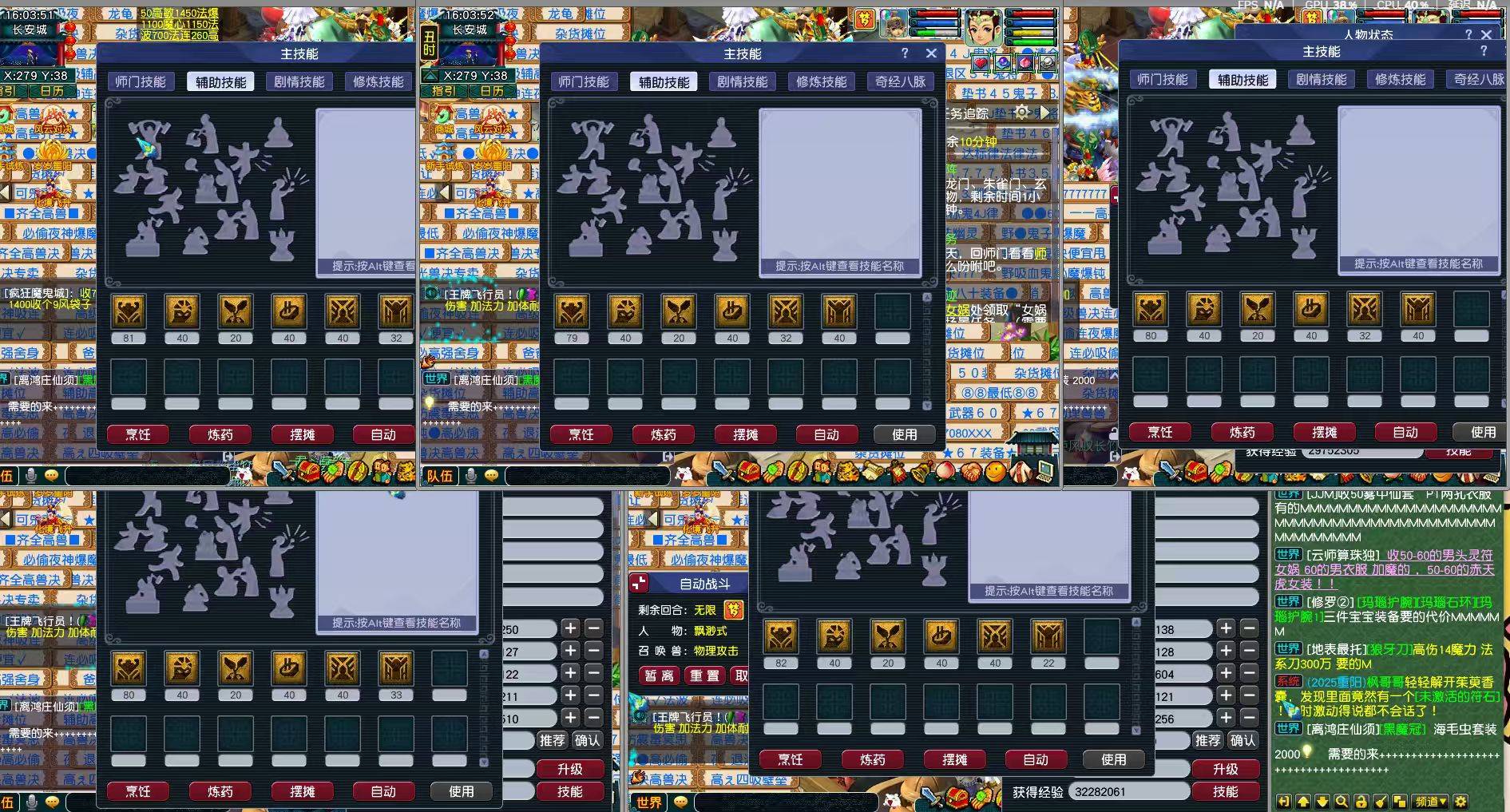1510x812 pixels.
Task: Open 修炼技能 tab in the closable 主技能 window
Action: (x=821, y=81)
